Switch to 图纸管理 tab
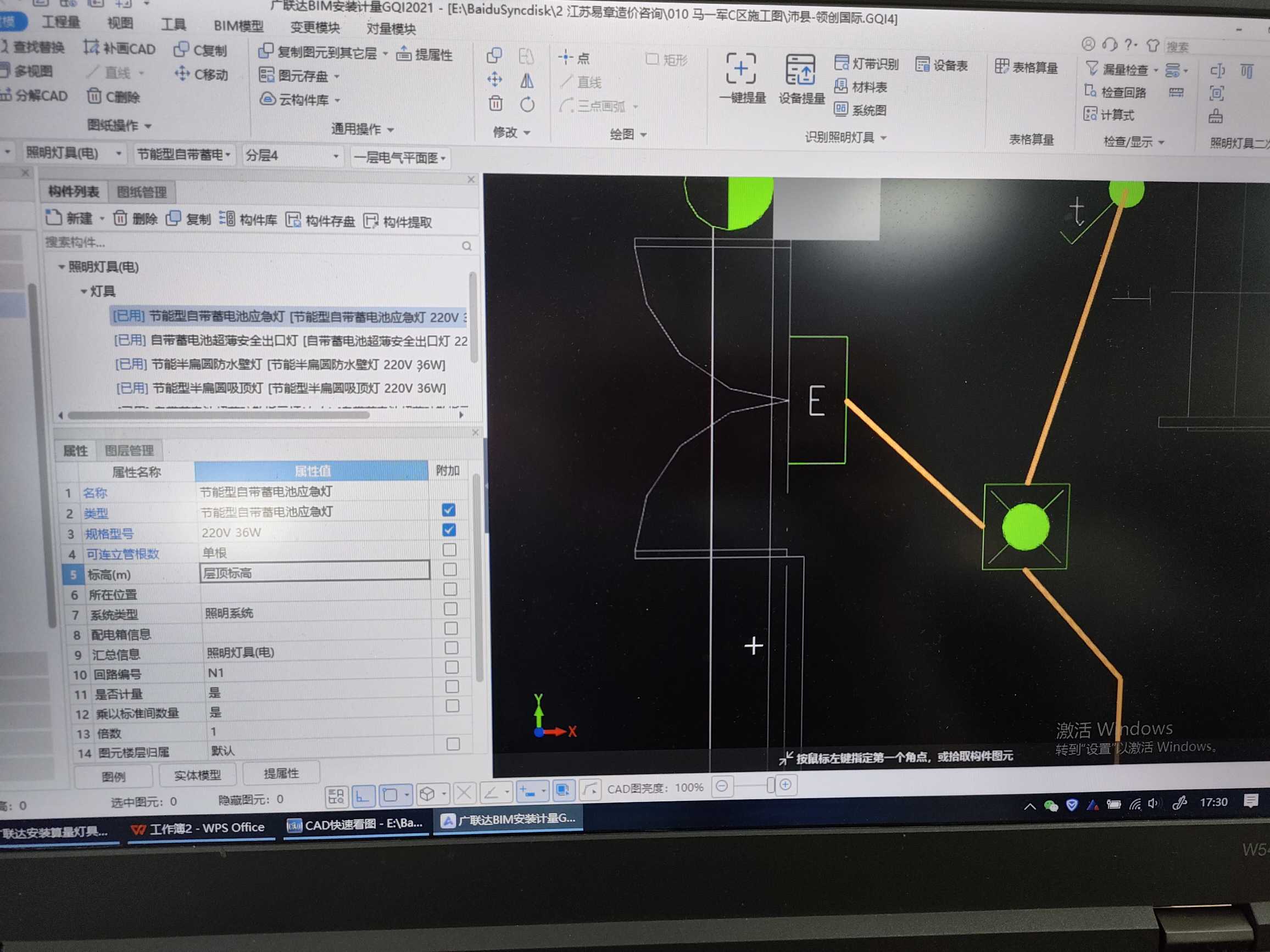 (142, 192)
